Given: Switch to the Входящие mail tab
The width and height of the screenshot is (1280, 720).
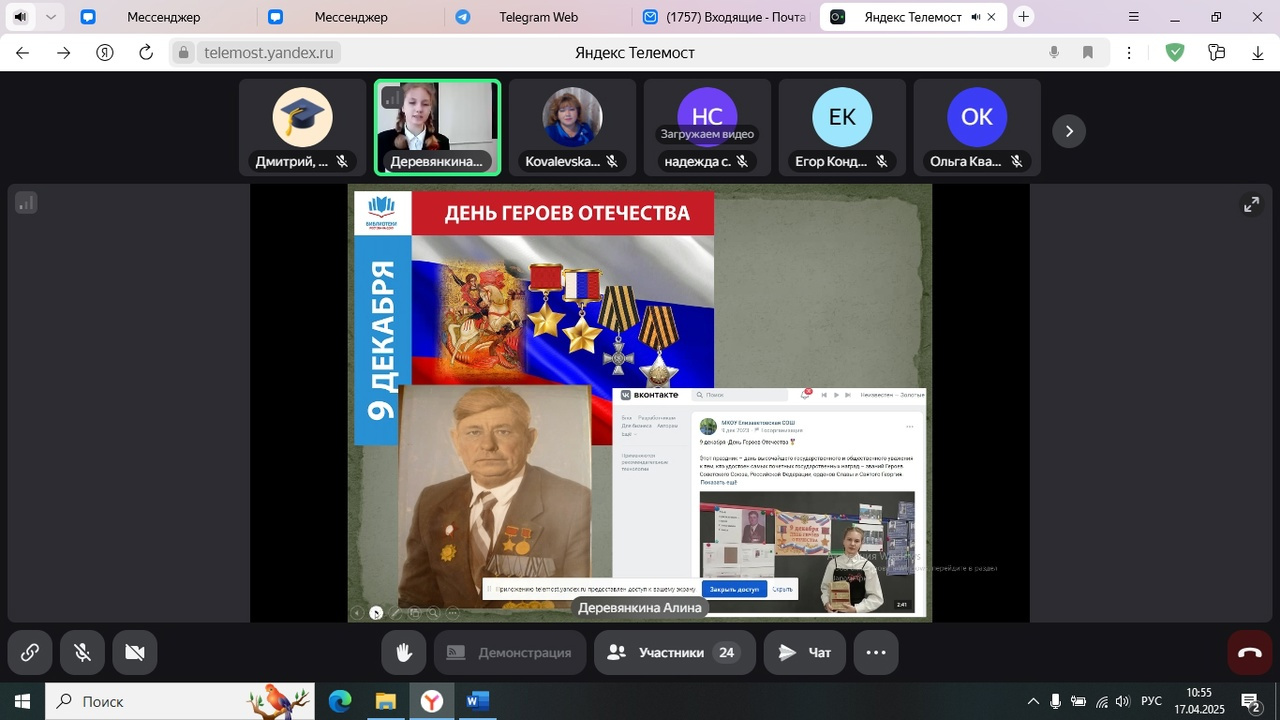Looking at the screenshot, I should [726, 17].
